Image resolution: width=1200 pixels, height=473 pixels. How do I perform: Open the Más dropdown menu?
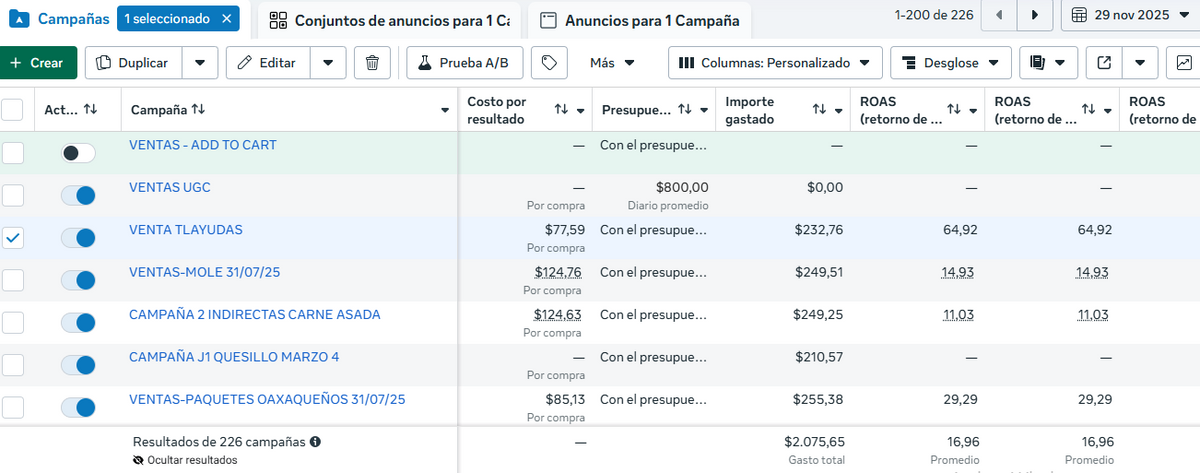[x=612, y=63]
